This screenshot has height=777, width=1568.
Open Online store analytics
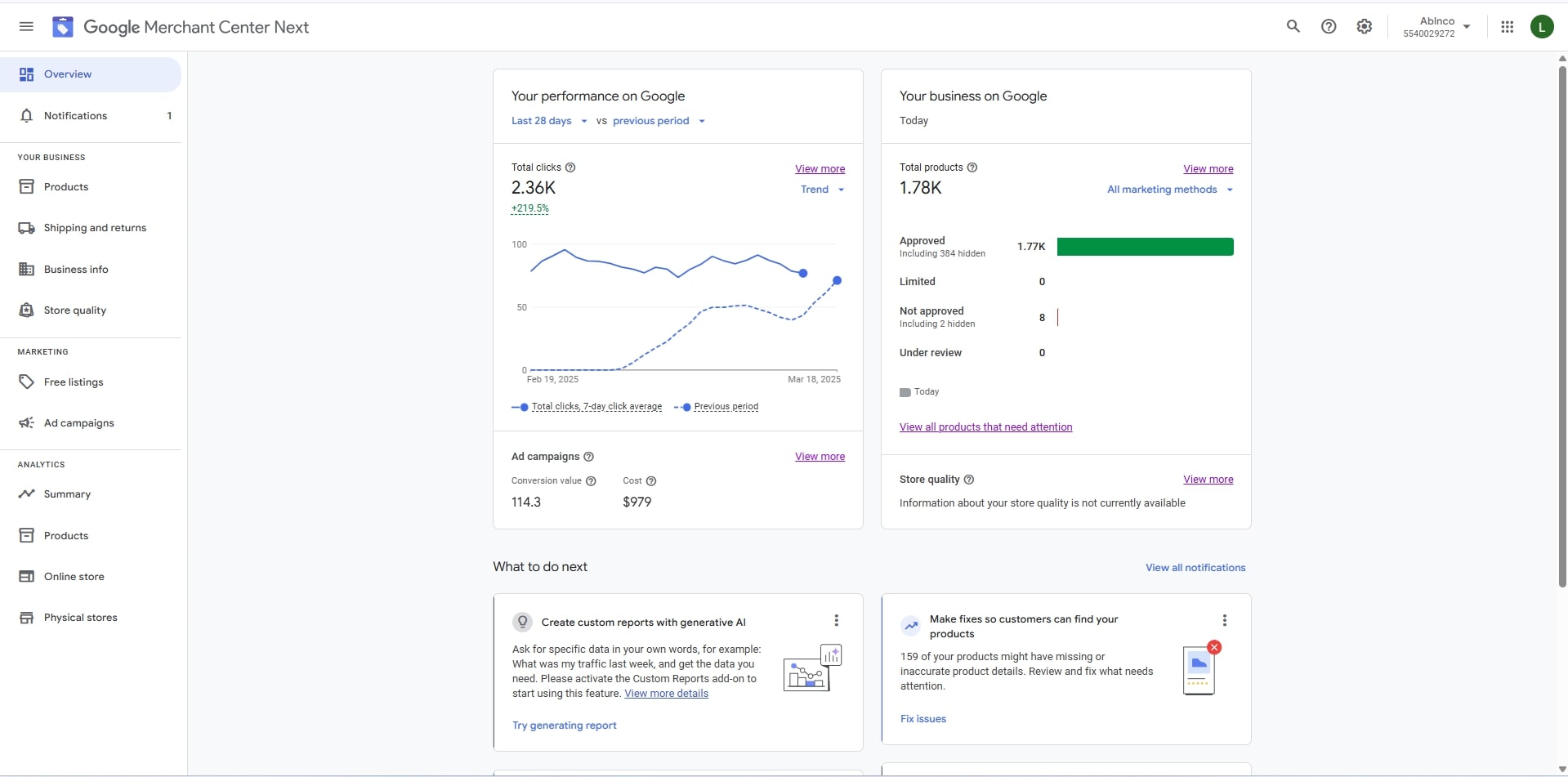pyautogui.click(x=91, y=577)
